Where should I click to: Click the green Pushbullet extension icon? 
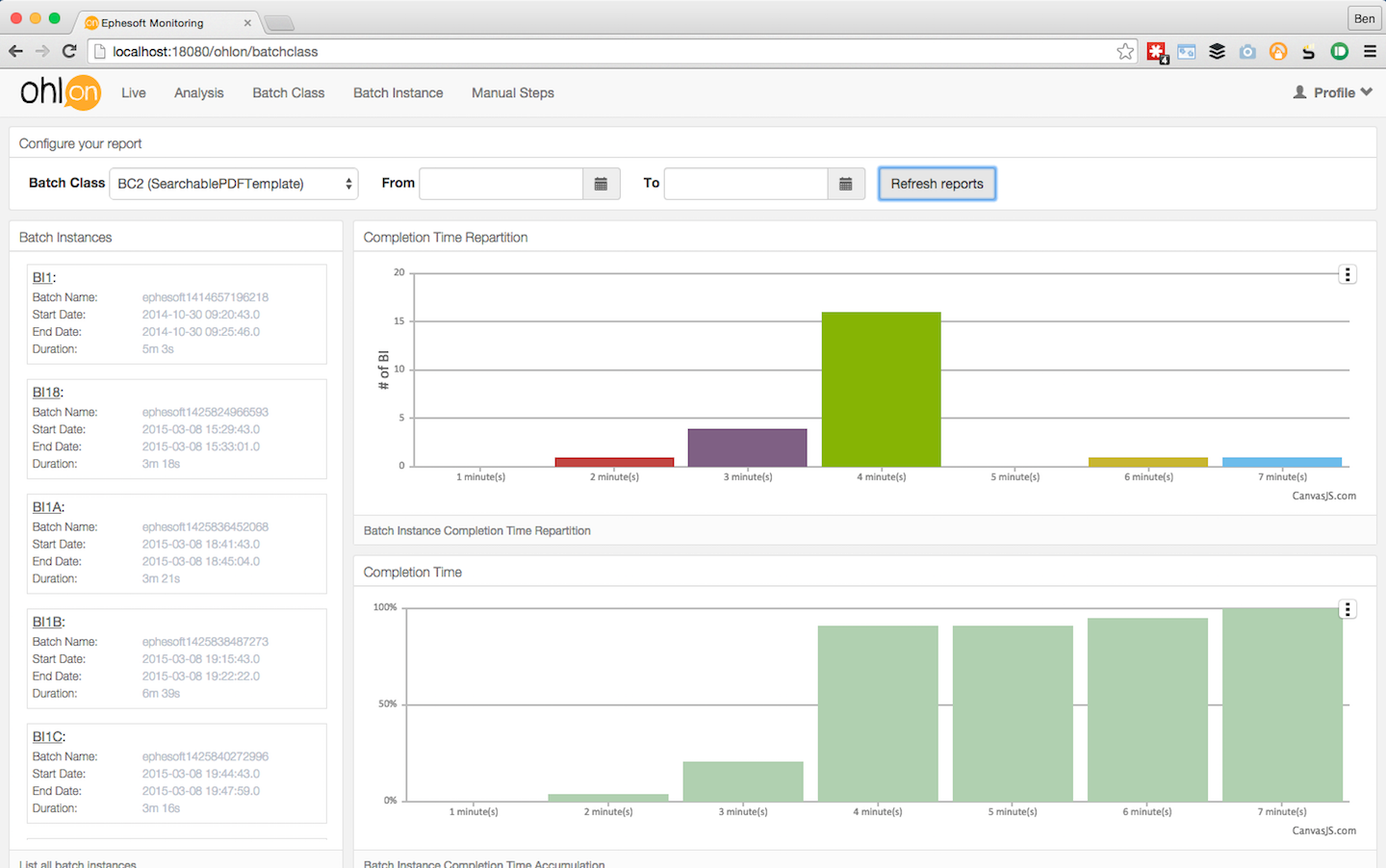1339,52
